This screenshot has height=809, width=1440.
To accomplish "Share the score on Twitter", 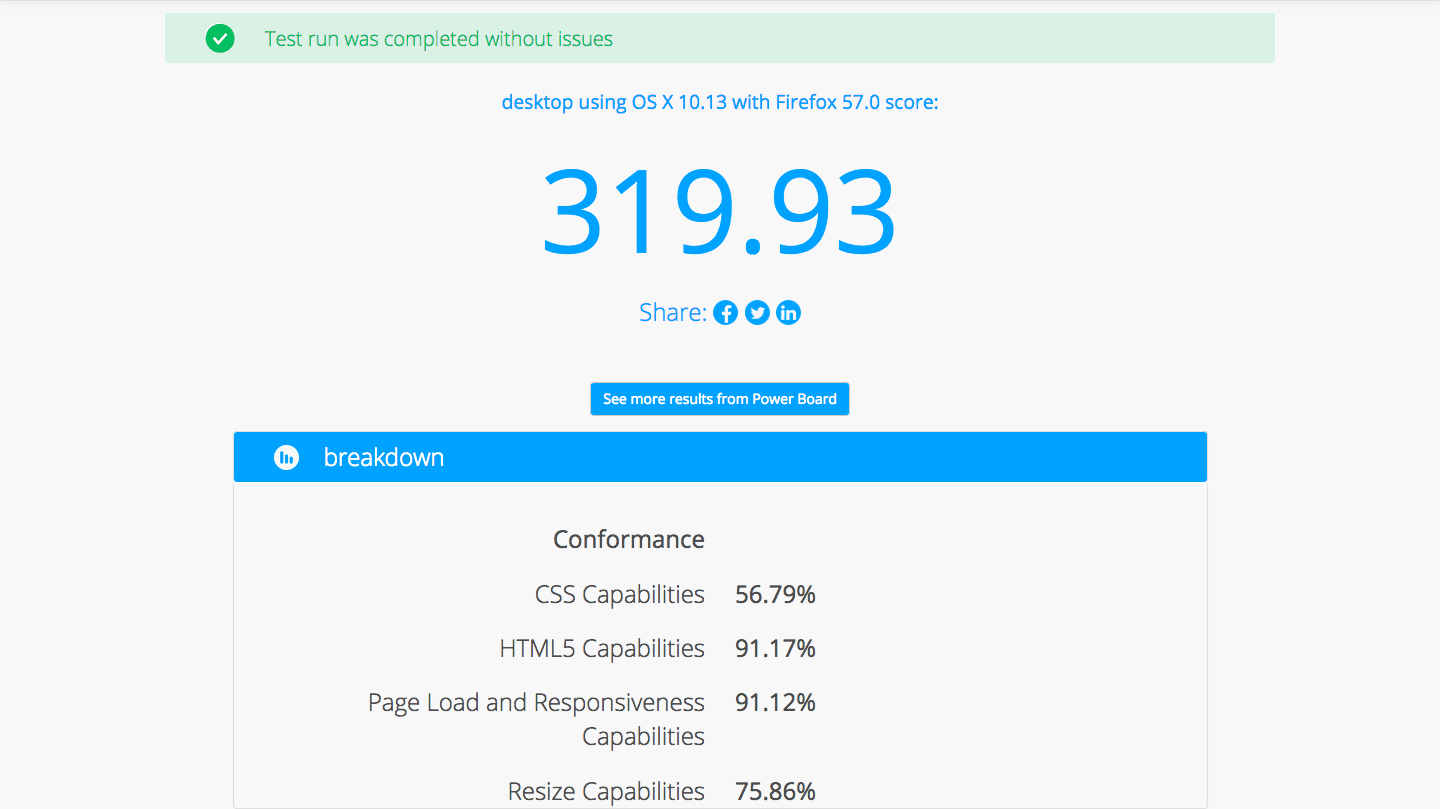I will [757, 313].
